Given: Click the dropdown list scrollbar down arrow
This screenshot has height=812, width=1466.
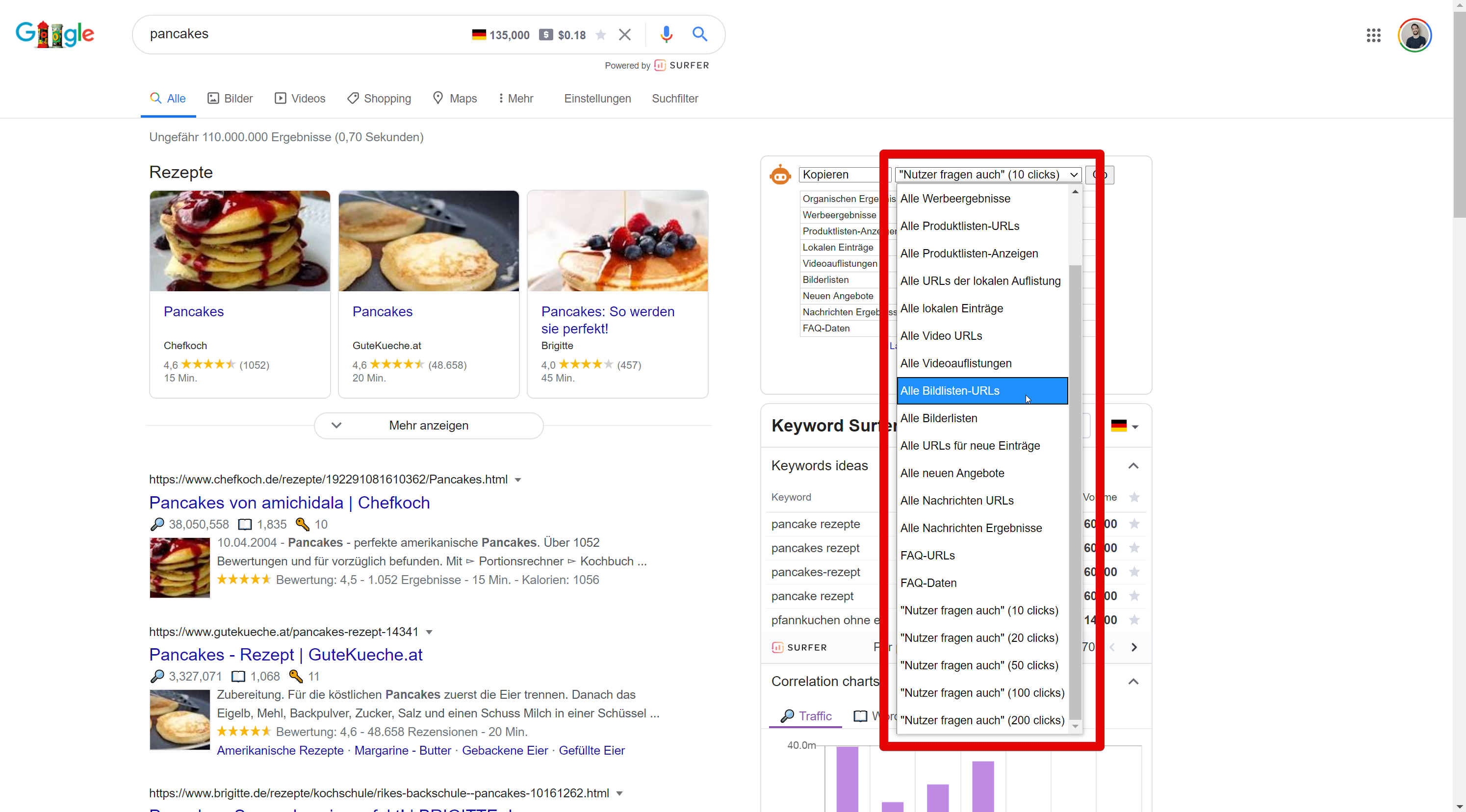Looking at the screenshot, I should coord(1075,726).
